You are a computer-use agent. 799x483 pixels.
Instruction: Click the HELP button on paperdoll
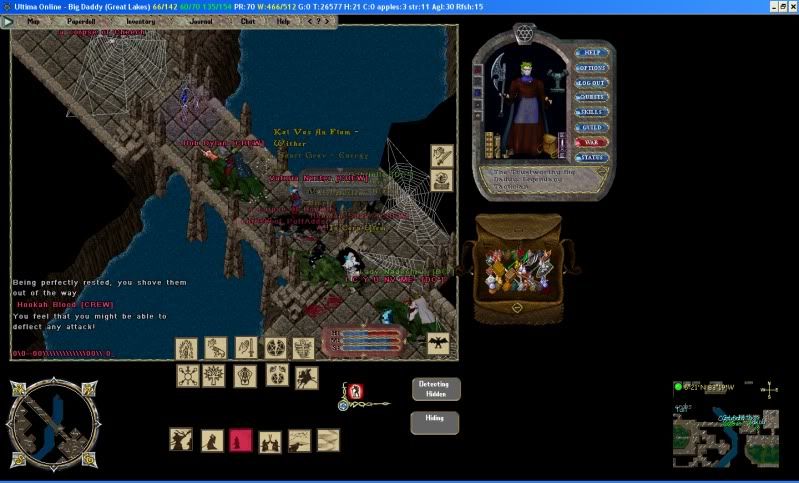pos(592,52)
